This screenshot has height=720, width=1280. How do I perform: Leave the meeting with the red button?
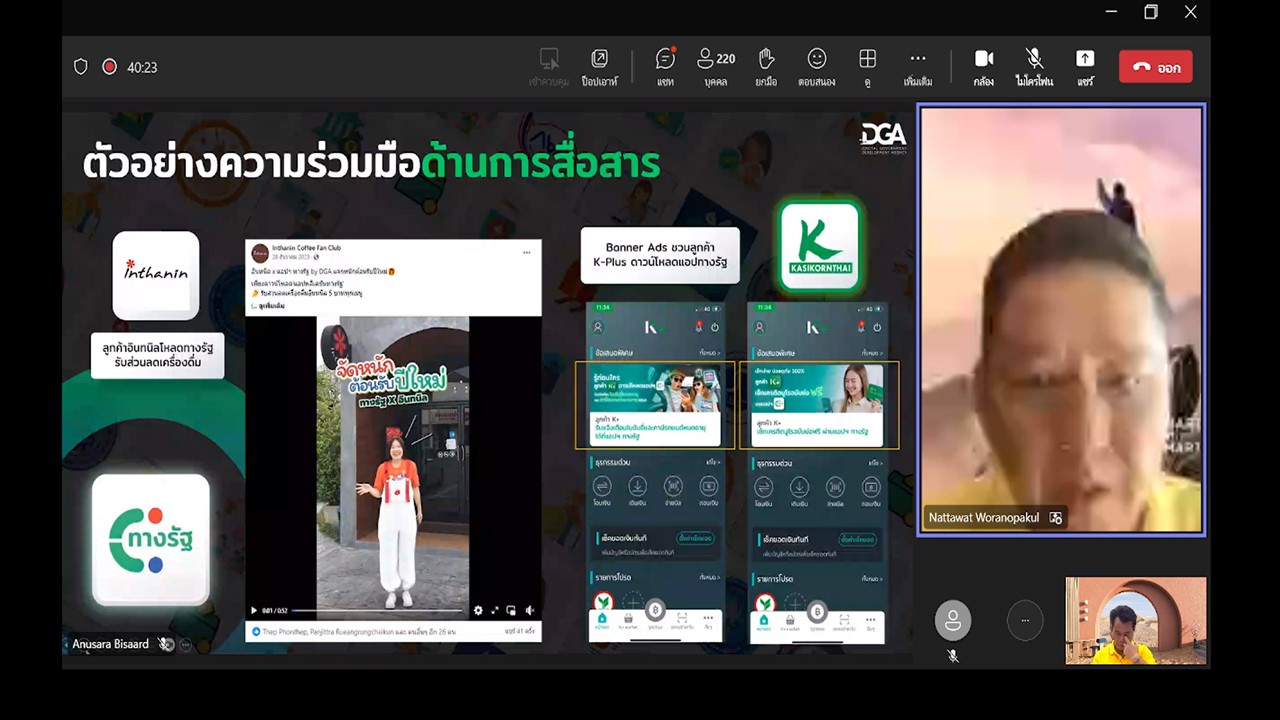[x=1156, y=67]
